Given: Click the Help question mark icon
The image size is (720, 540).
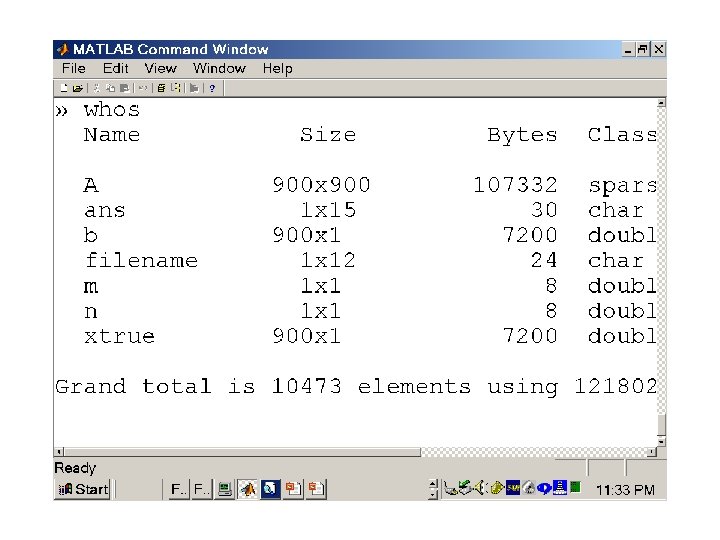Looking at the screenshot, I should tap(212, 88).
